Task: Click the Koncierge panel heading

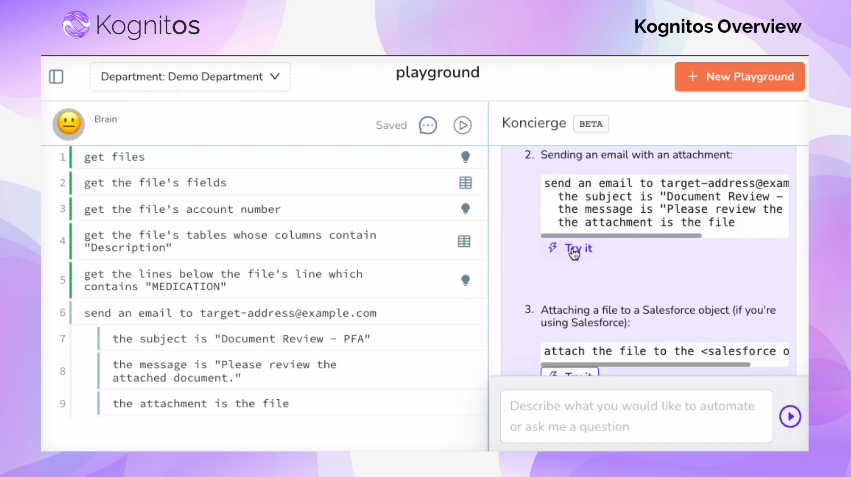Action: [534, 123]
